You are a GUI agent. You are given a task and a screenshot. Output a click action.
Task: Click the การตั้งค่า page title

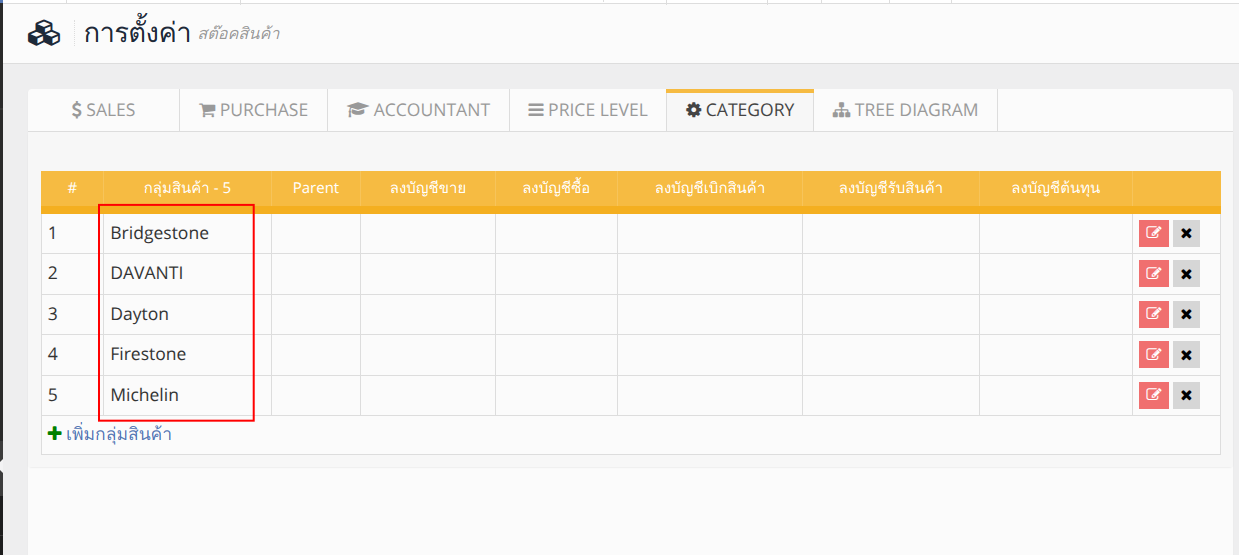[x=137, y=32]
